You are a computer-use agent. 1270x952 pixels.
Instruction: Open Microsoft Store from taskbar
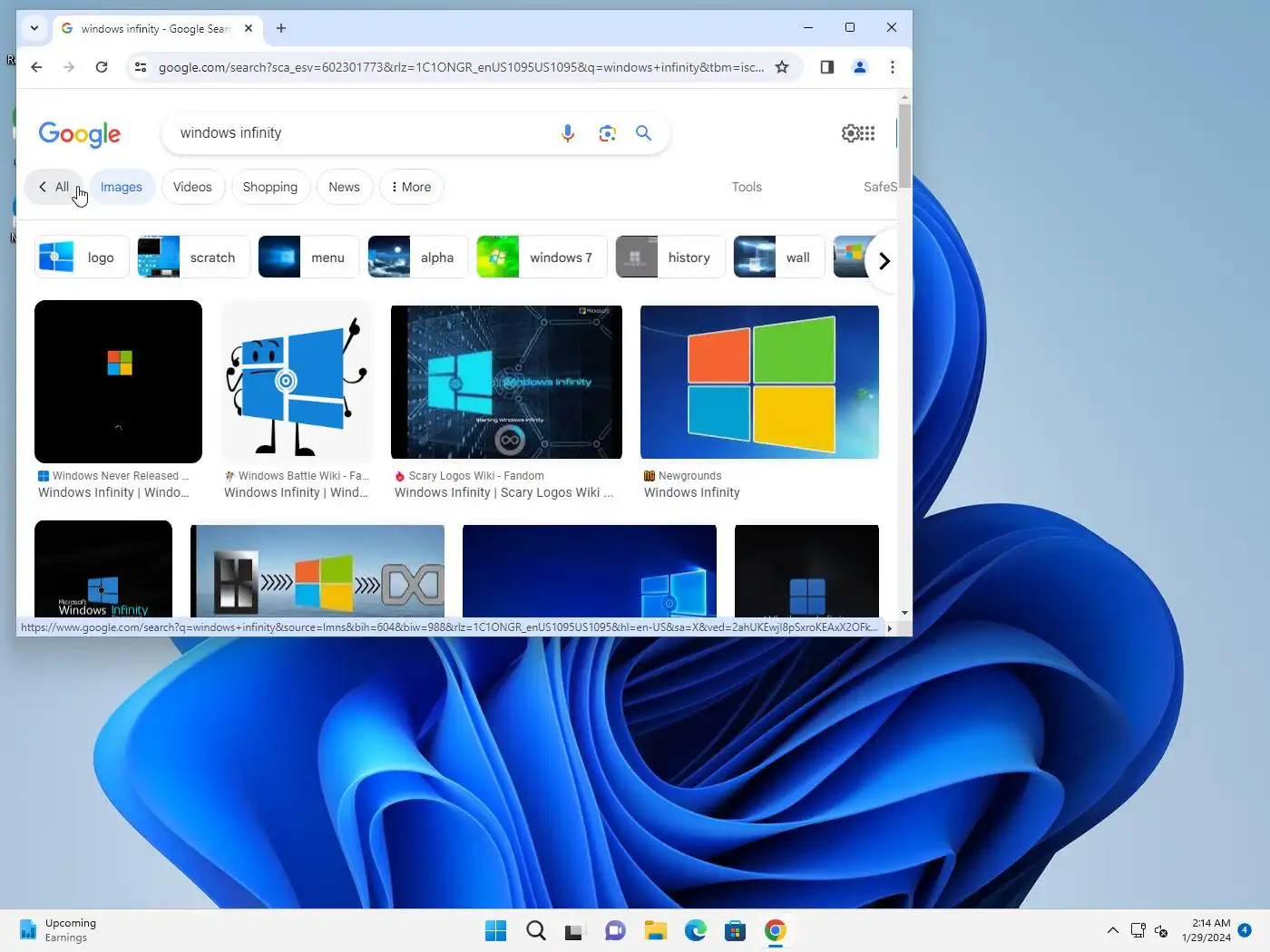[735, 930]
